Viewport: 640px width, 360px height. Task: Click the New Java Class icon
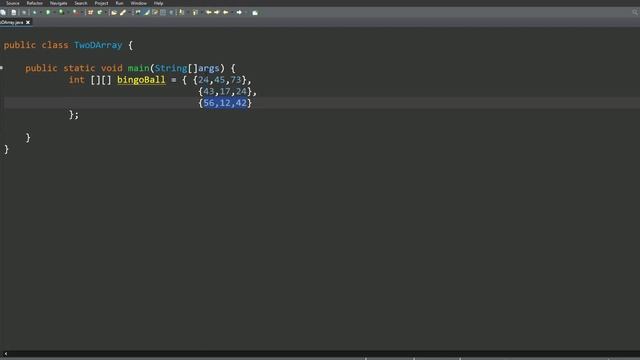coord(100,12)
